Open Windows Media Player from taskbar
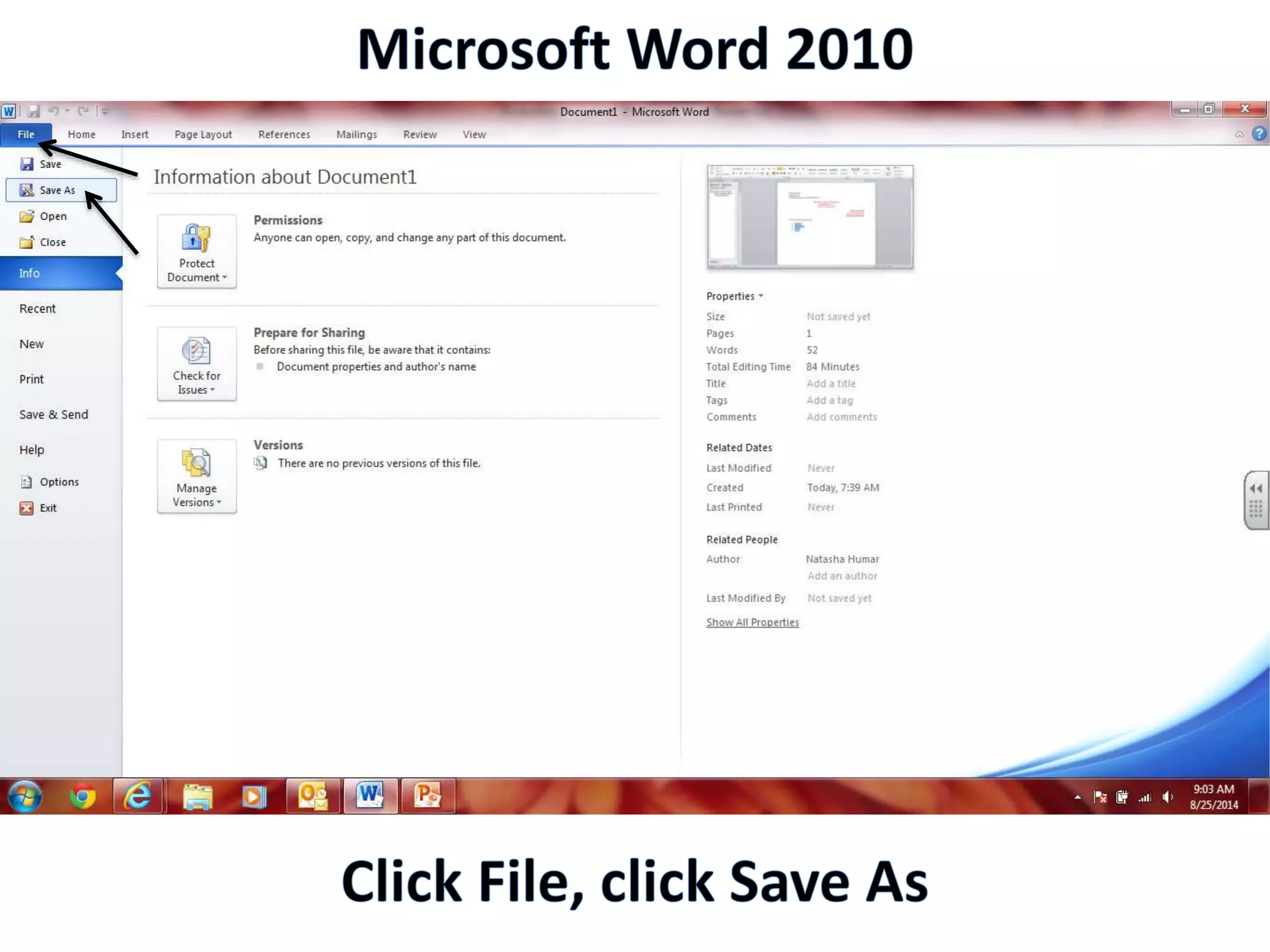This screenshot has height=952, width=1270. [253, 796]
